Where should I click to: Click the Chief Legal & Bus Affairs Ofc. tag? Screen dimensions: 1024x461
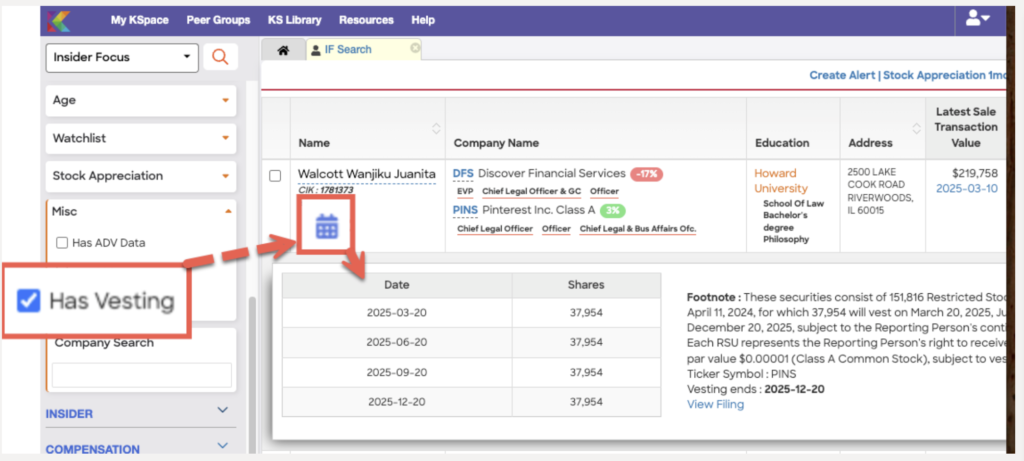pyautogui.click(x=638, y=229)
